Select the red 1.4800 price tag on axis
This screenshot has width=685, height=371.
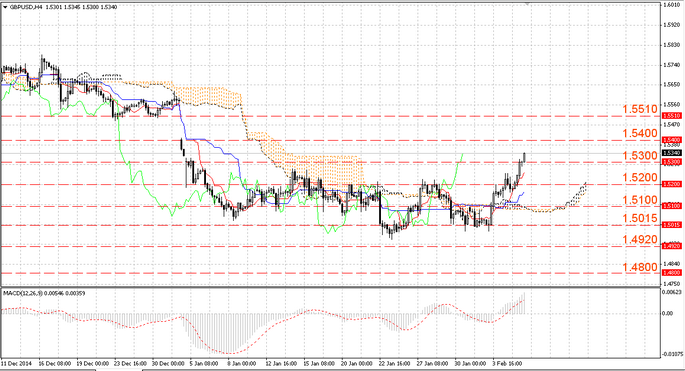coord(672,273)
